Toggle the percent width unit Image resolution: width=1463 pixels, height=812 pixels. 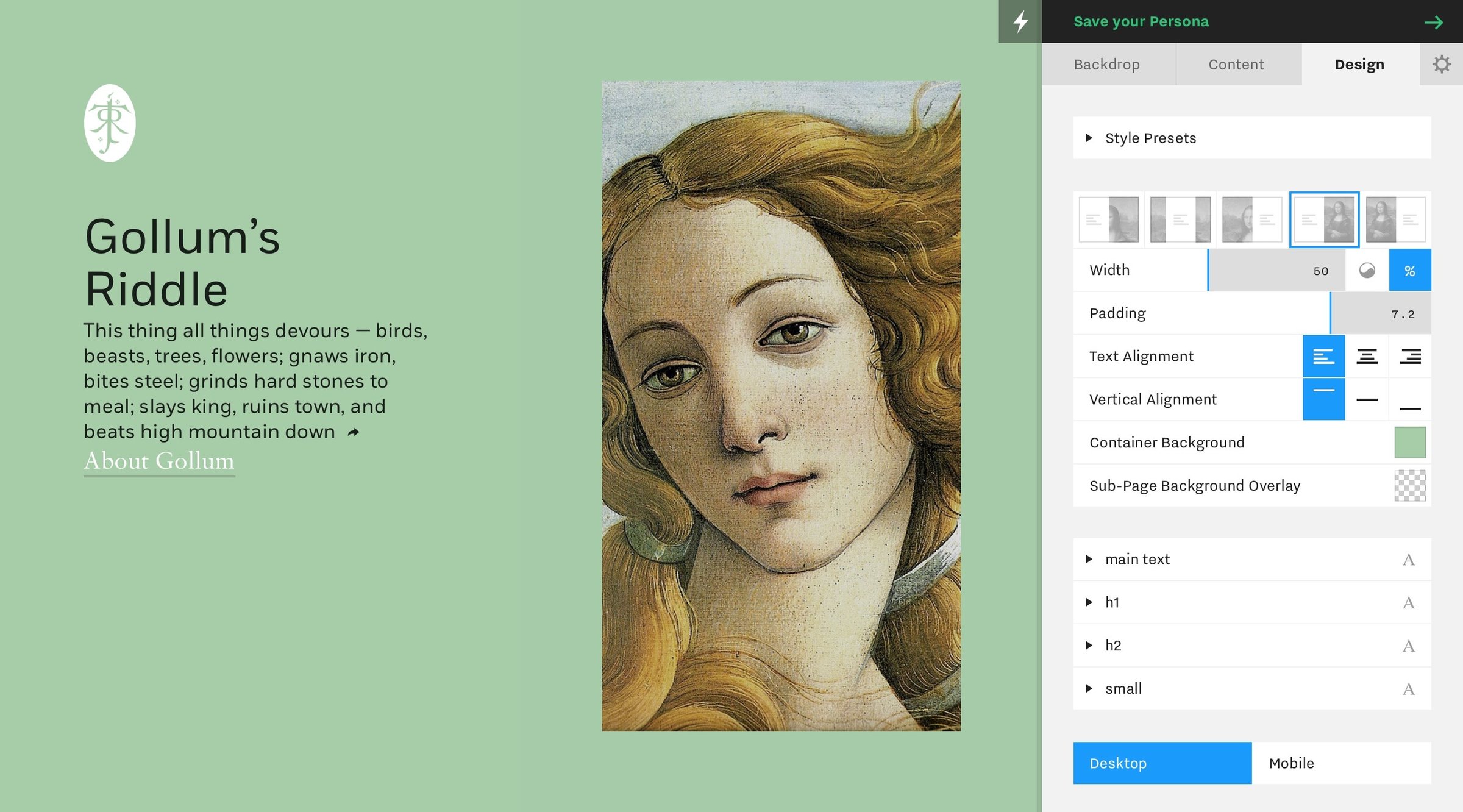click(1410, 270)
